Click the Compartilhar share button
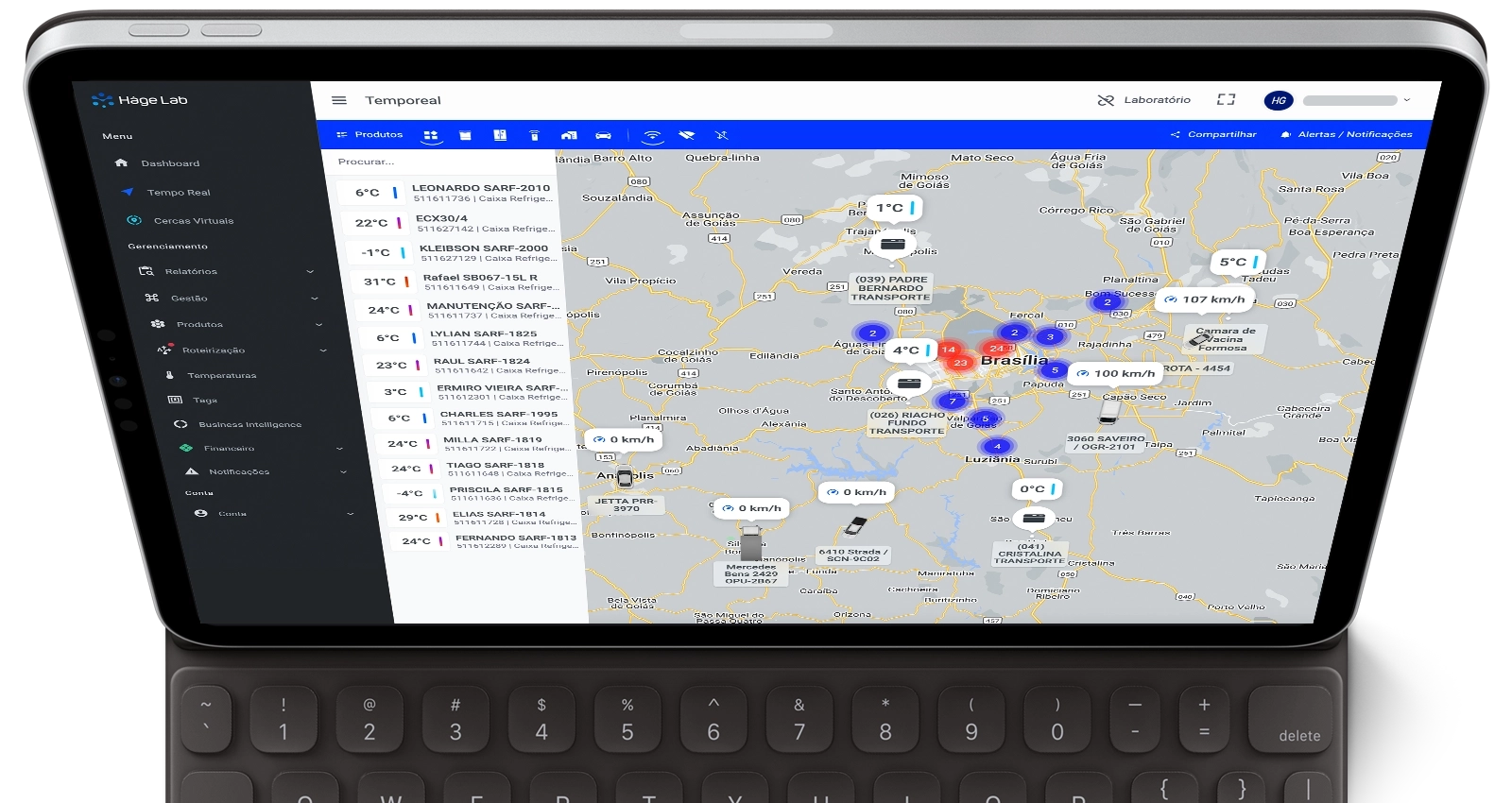This screenshot has height=803, width=1512. [x=1214, y=134]
